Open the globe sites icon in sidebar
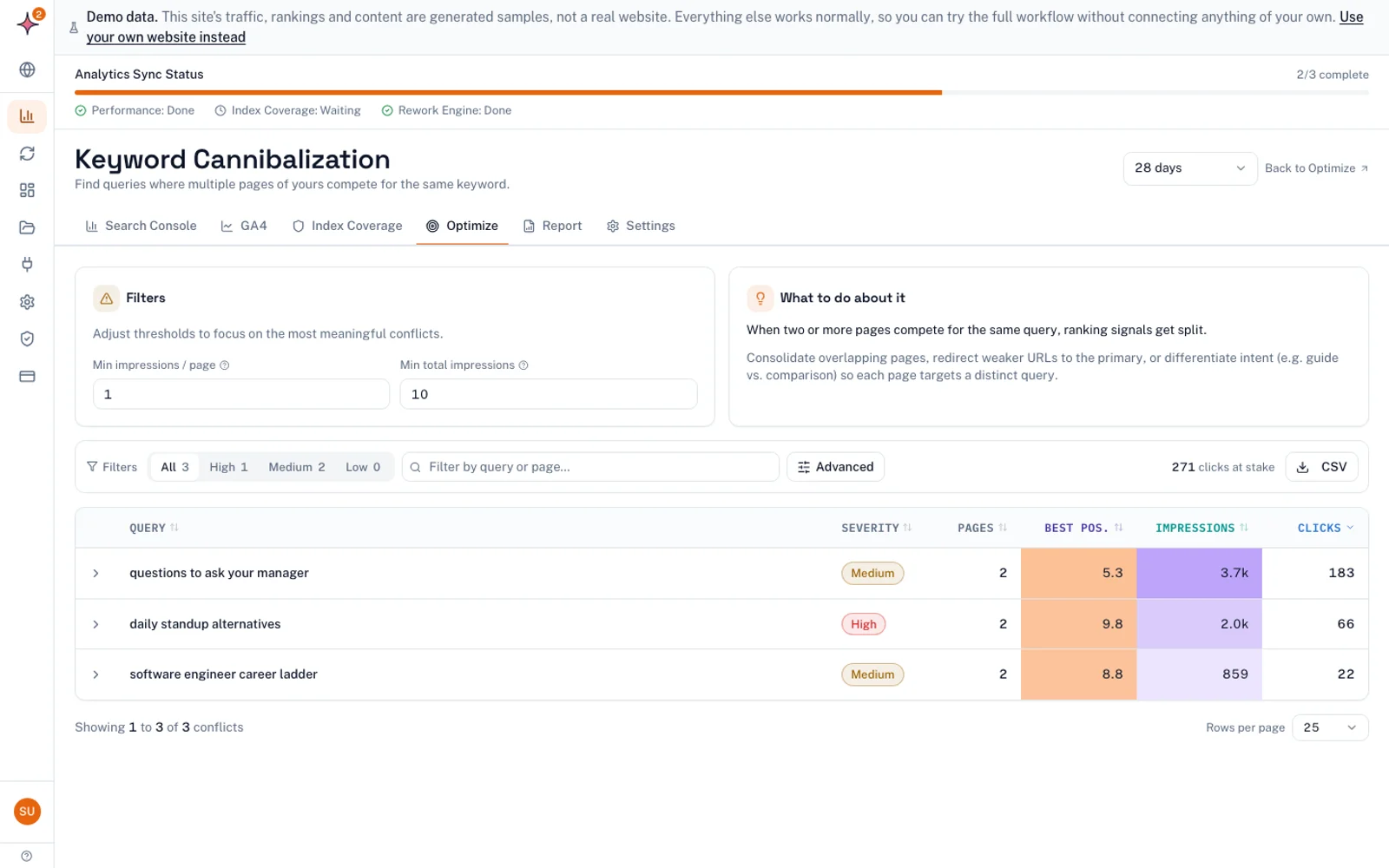This screenshot has width=1389, height=868. coord(27,69)
